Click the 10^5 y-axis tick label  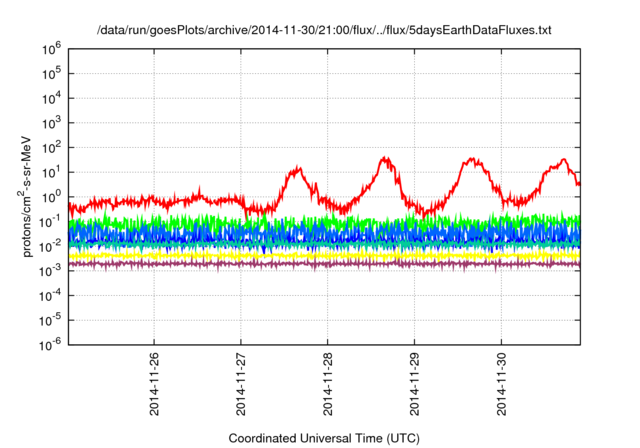click(51, 73)
